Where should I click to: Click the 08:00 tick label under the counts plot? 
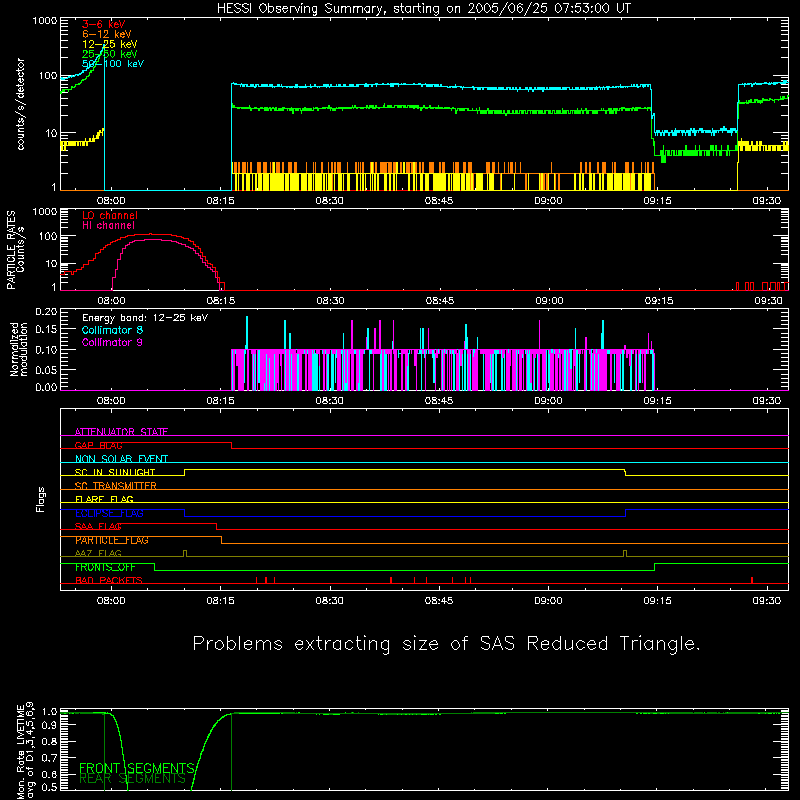(111, 201)
